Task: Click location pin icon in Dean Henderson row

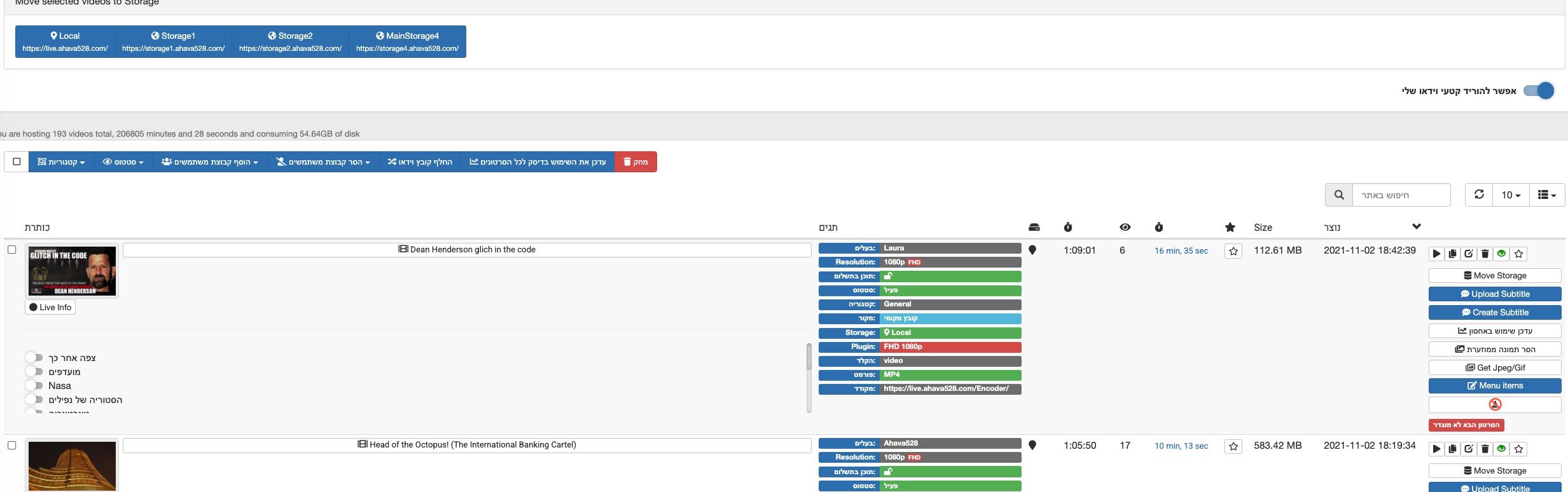Action: click(x=1032, y=250)
